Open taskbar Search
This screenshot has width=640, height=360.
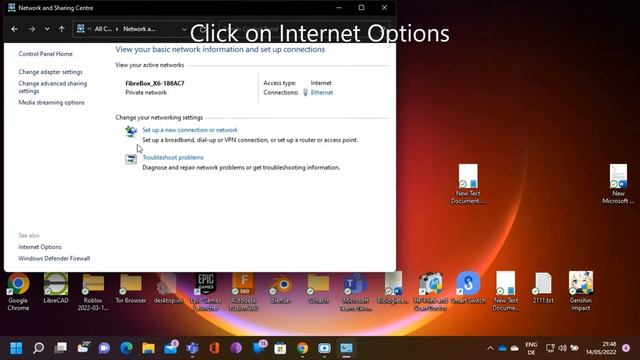pyautogui.click(x=38, y=348)
